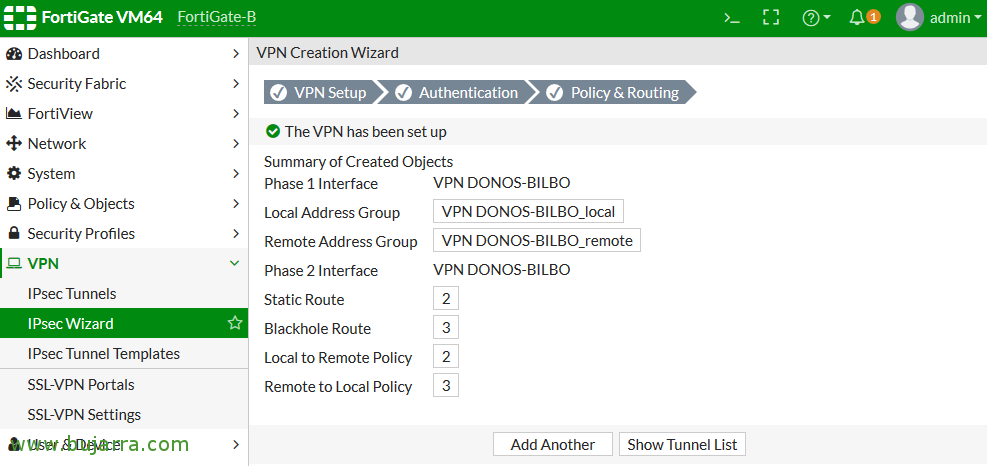Open IPsec Tunnels menu item

(x=72, y=294)
